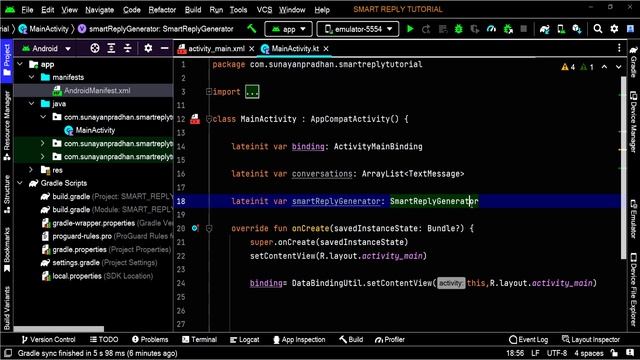Open the Problems tool window
Viewport: 640px width, 360px height.
[x=150, y=339]
